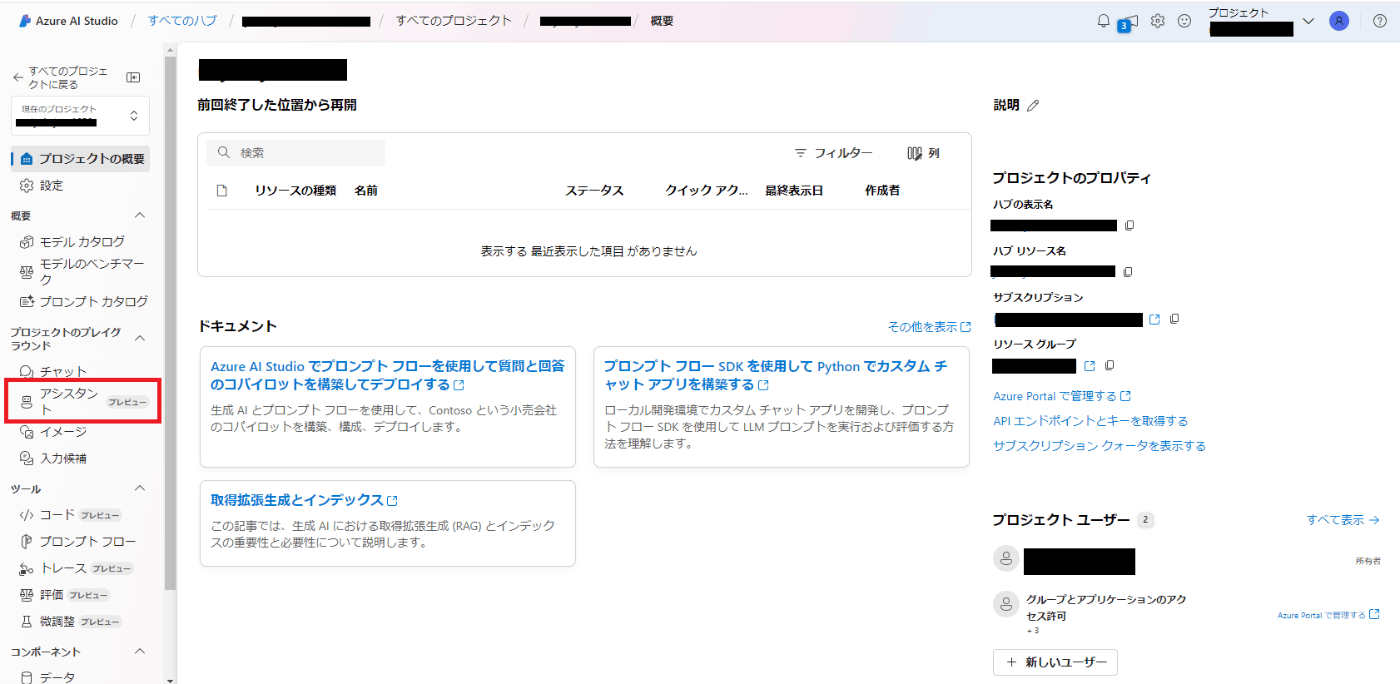Click その他を表示 link

point(928,327)
